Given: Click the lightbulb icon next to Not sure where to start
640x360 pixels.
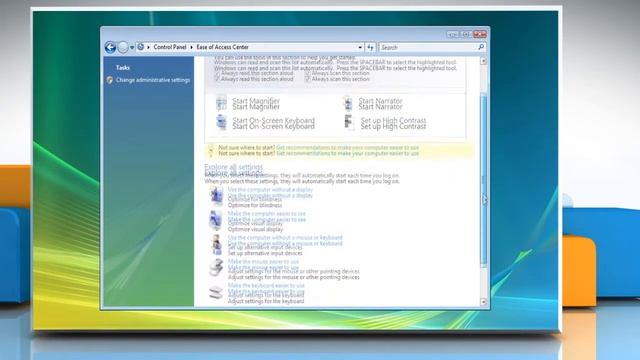Looking at the screenshot, I should pos(211,151).
